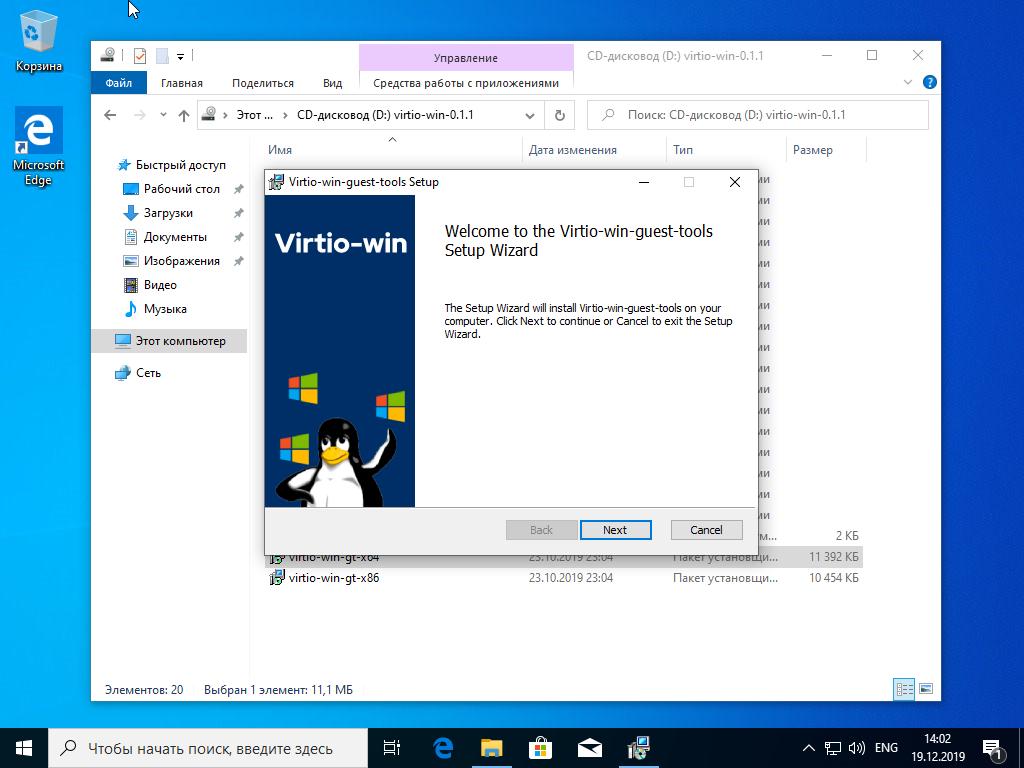Open Task View on the taskbar
The width and height of the screenshot is (1024, 768).
click(x=392, y=747)
